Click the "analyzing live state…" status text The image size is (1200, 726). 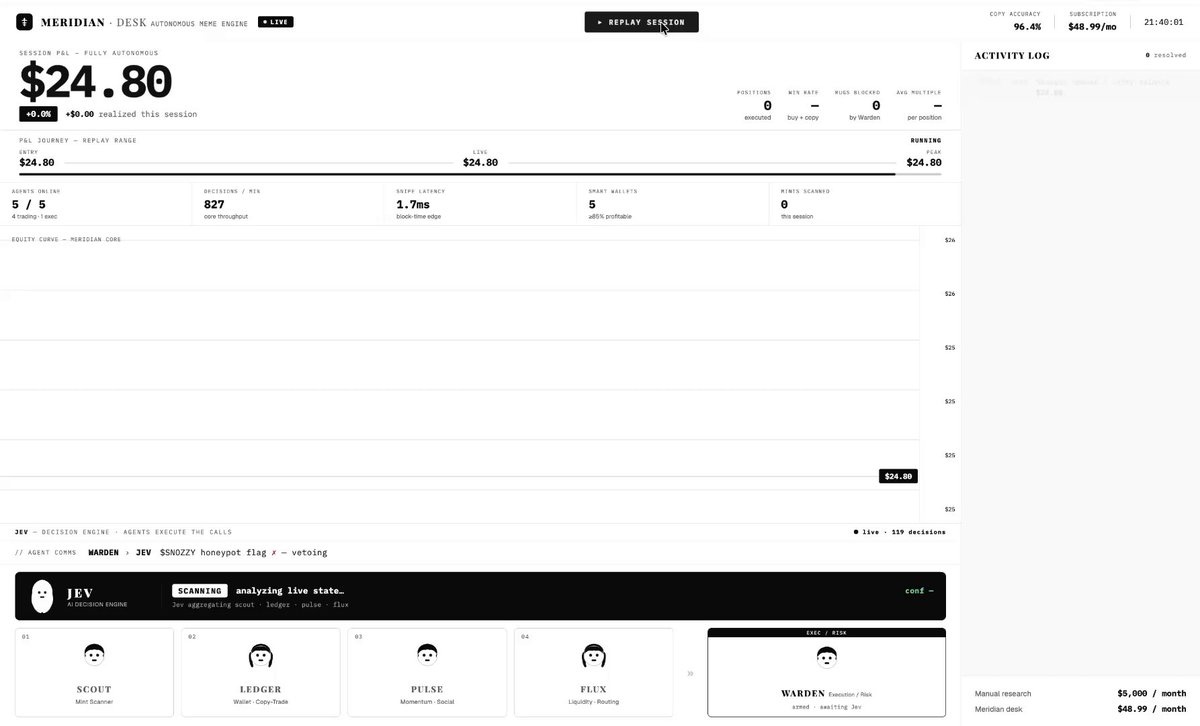pyautogui.click(x=290, y=591)
